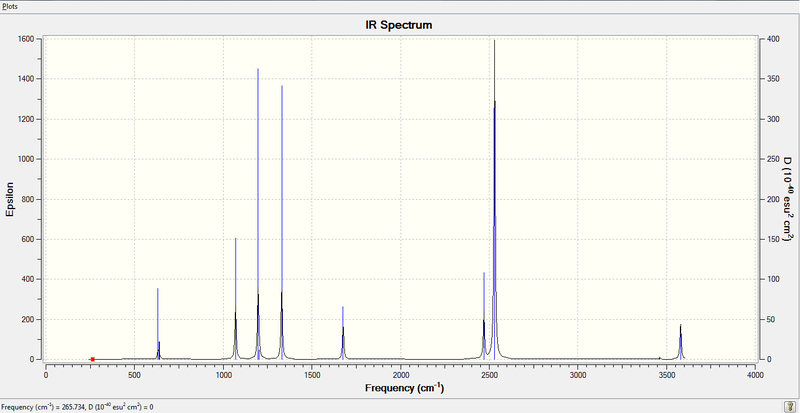Image resolution: width=800 pixels, height=413 pixels.
Task: Click the 250 tick on the right axis
Action: click(772, 159)
